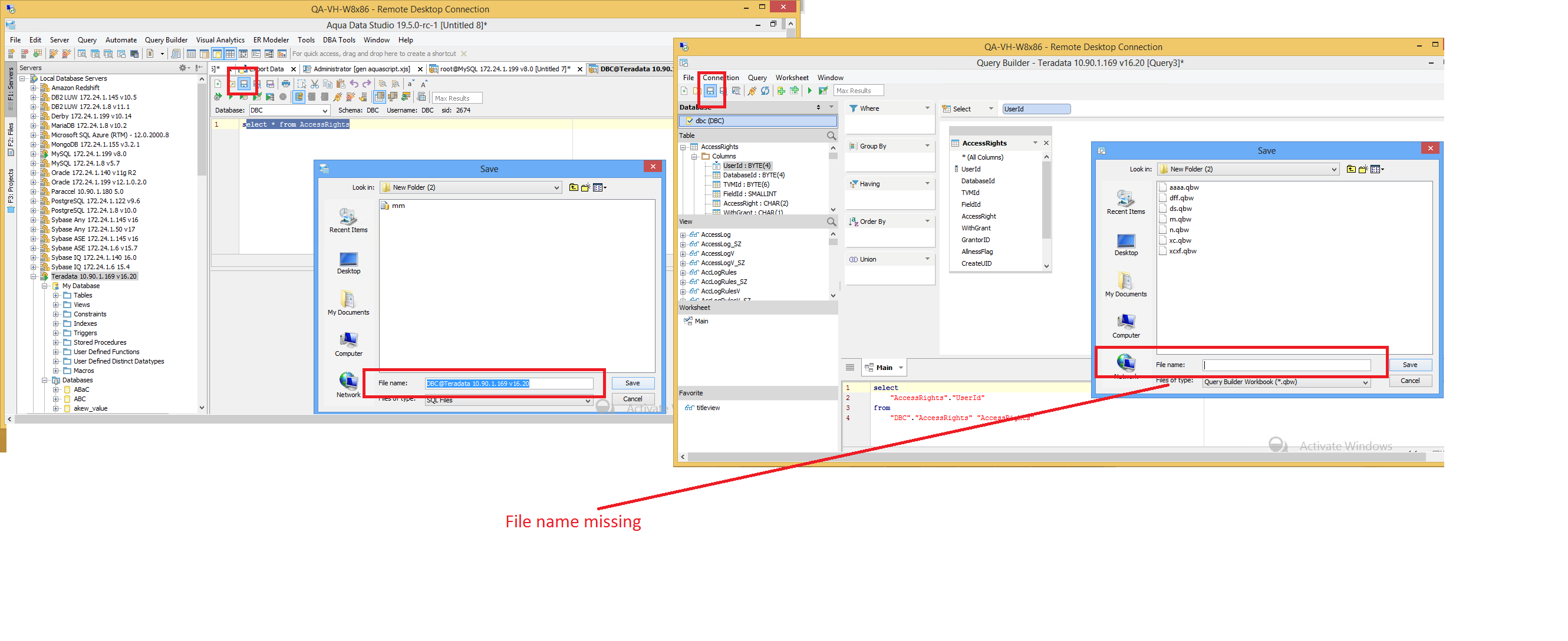Open the Where clause dropdown arrow
The image size is (1568, 641).
click(927, 108)
